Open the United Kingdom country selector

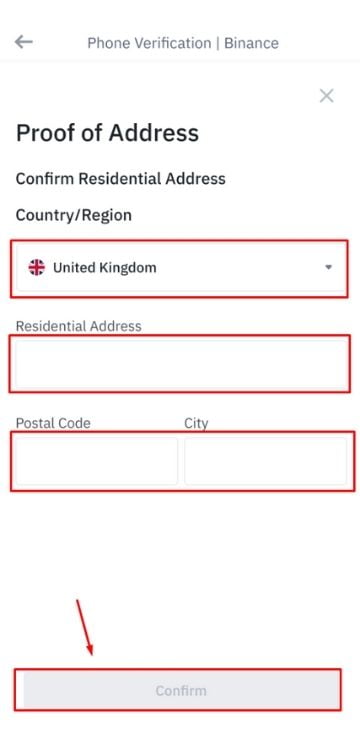pos(180,268)
